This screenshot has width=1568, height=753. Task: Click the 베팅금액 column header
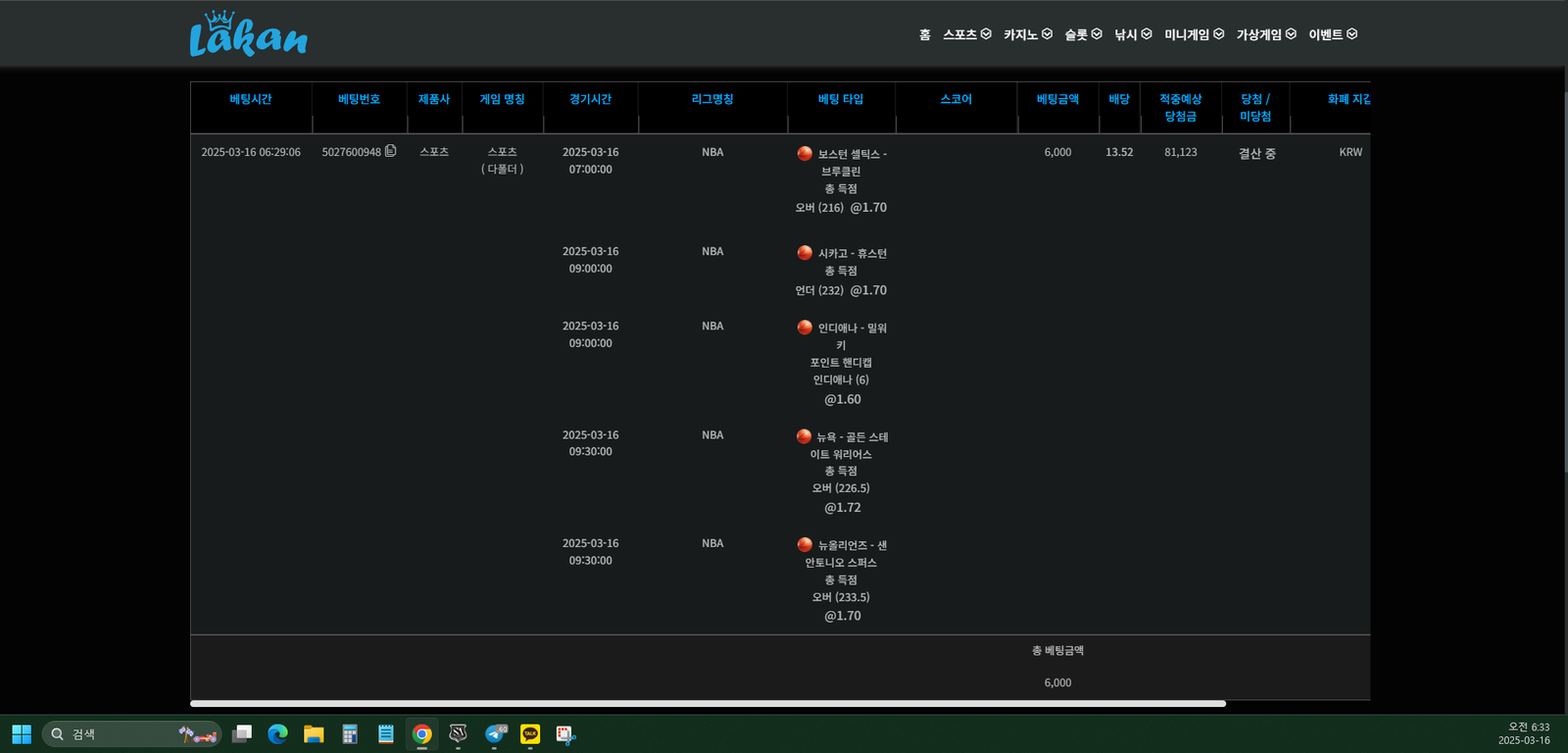point(1057,99)
